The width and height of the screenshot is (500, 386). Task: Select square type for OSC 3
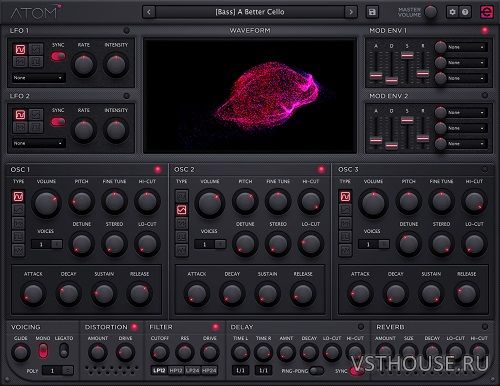click(x=345, y=237)
